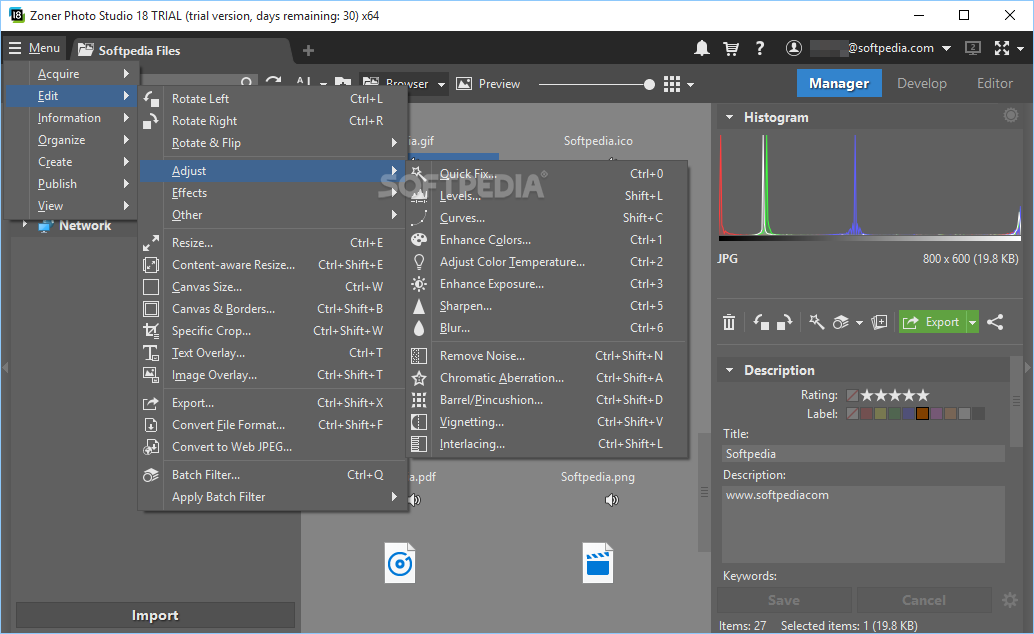Collapse the Histogram panel
The width and height of the screenshot is (1034, 634).
click(x=729, y=117)
